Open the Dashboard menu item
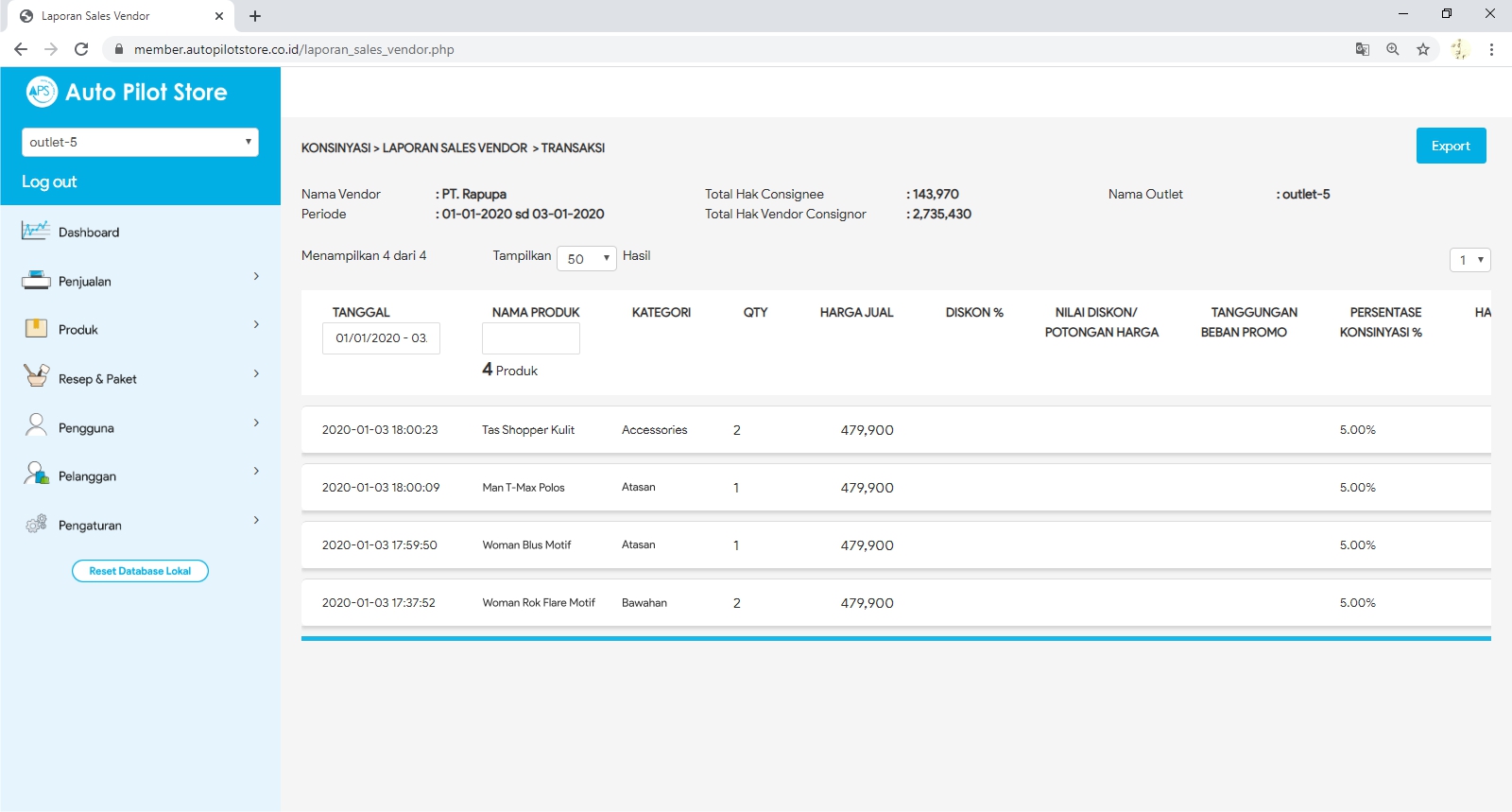Screen dimensions: 1512x812 coord(89,233)
